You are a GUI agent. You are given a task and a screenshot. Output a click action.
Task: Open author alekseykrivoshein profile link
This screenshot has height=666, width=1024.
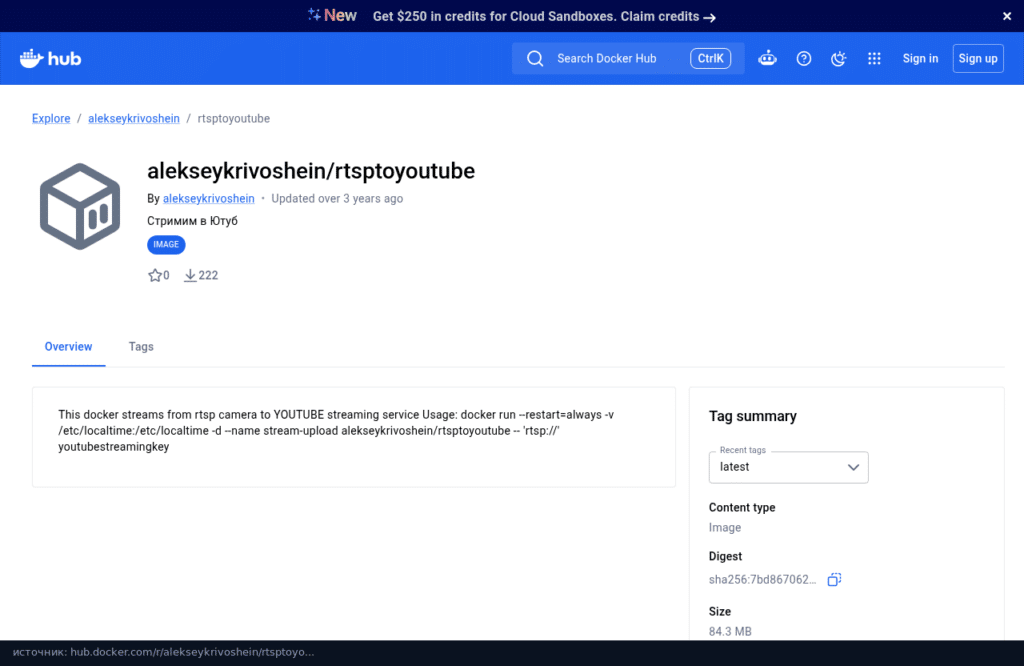(x=208, y=198)
